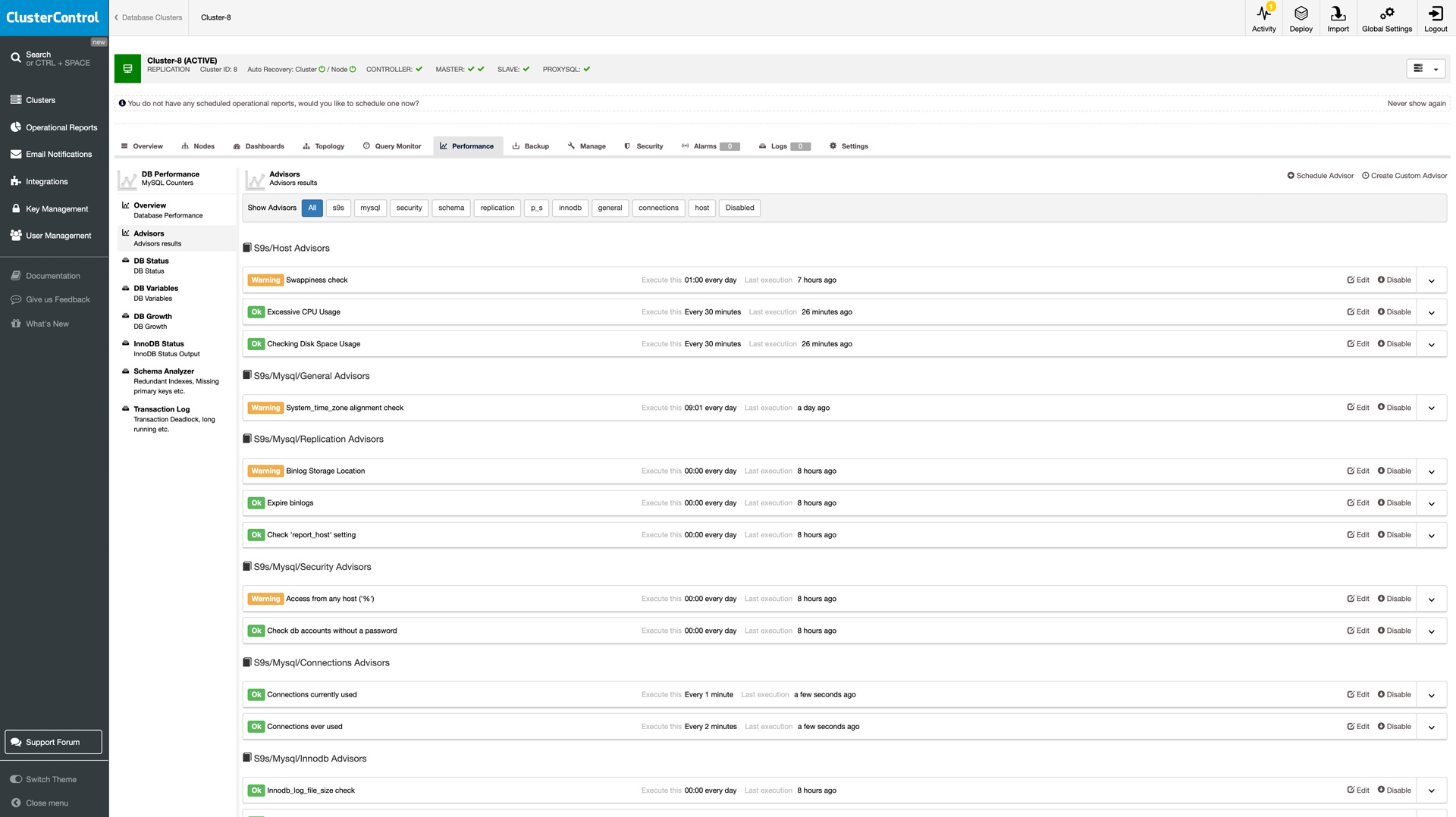Open the Support Forum button
The height and width of the screenshot is (817, 1456).
(x=53, y=742)
